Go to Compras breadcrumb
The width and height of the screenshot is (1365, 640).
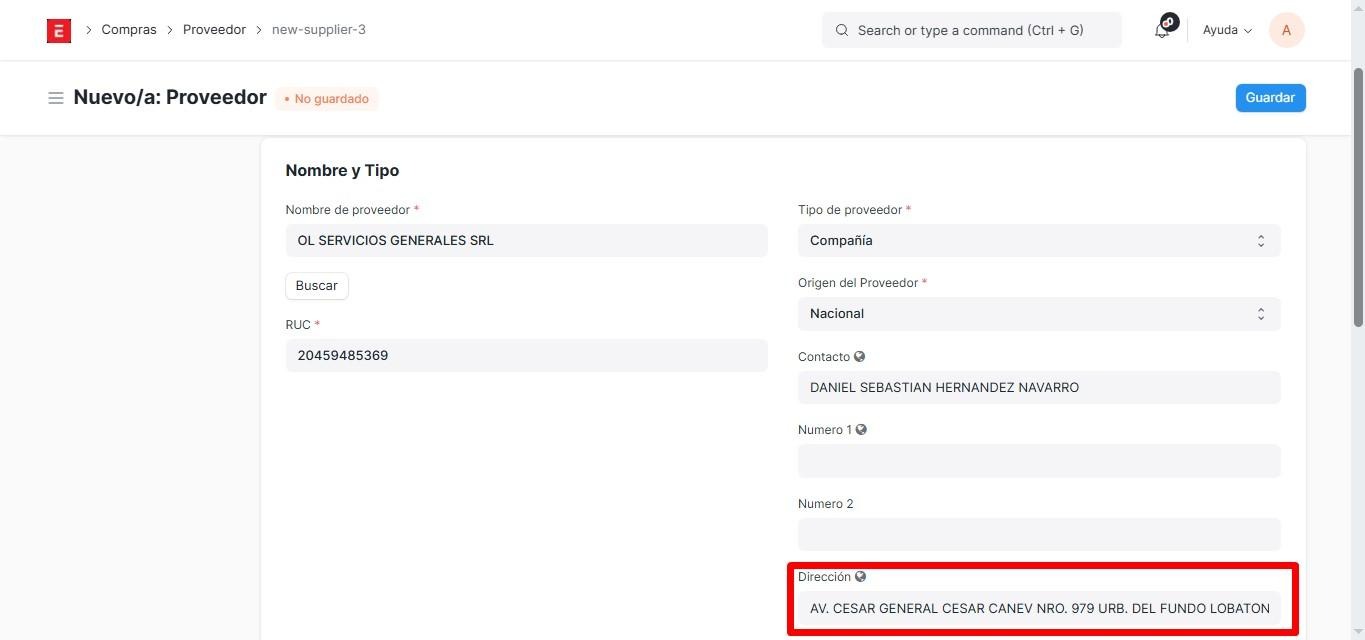(x=129, y=30)
